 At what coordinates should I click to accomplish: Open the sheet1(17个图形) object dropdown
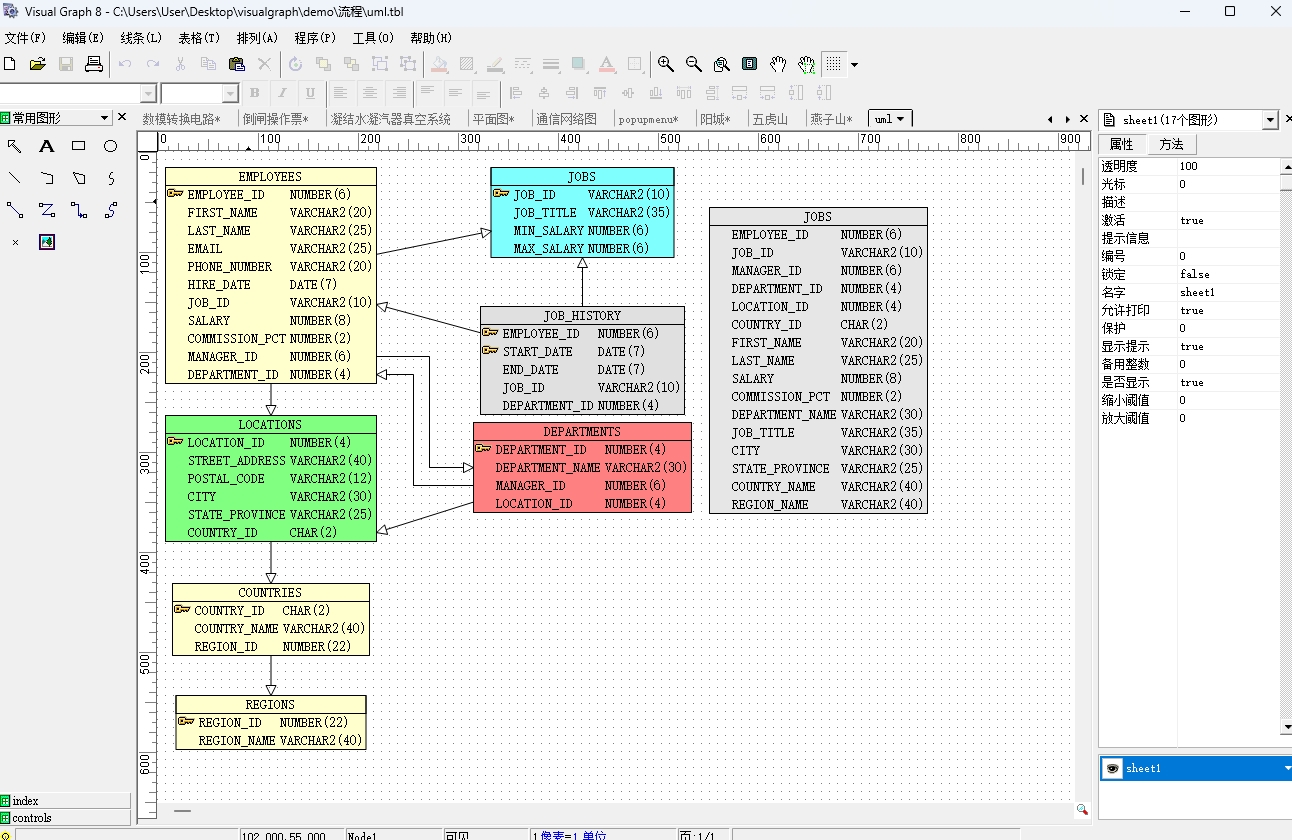[1271, 120]
